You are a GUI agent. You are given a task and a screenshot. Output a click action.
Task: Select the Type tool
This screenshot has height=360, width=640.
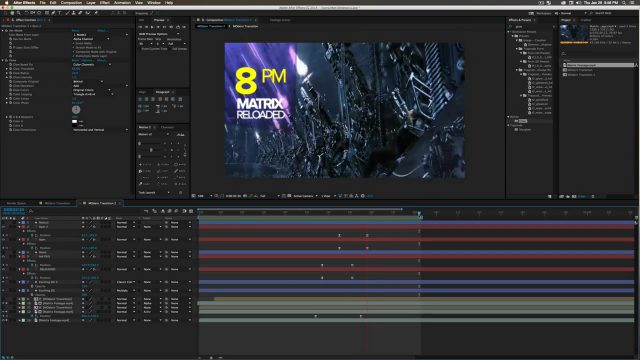pyautogui.click(x=60, y=13)
